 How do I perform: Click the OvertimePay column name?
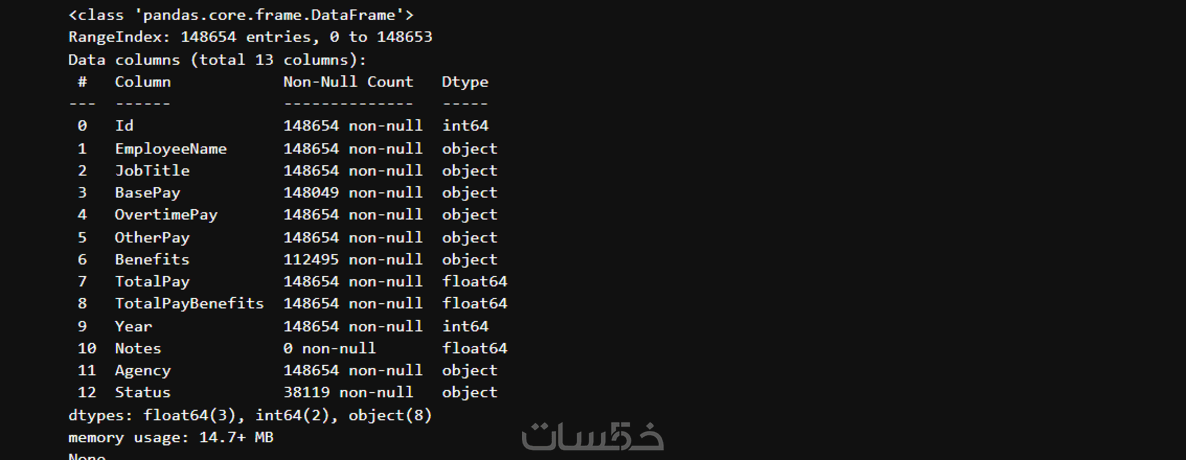pos(166,214)
